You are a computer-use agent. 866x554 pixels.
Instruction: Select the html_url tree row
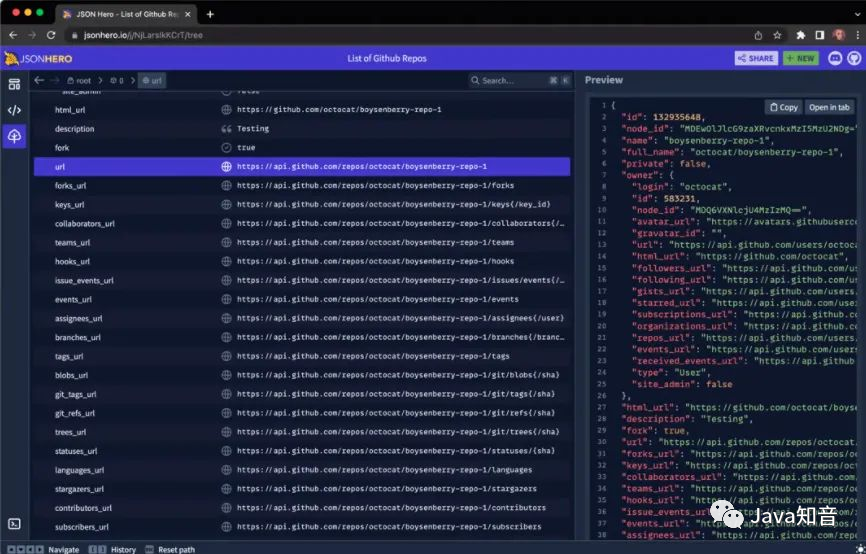coord(302,109)
